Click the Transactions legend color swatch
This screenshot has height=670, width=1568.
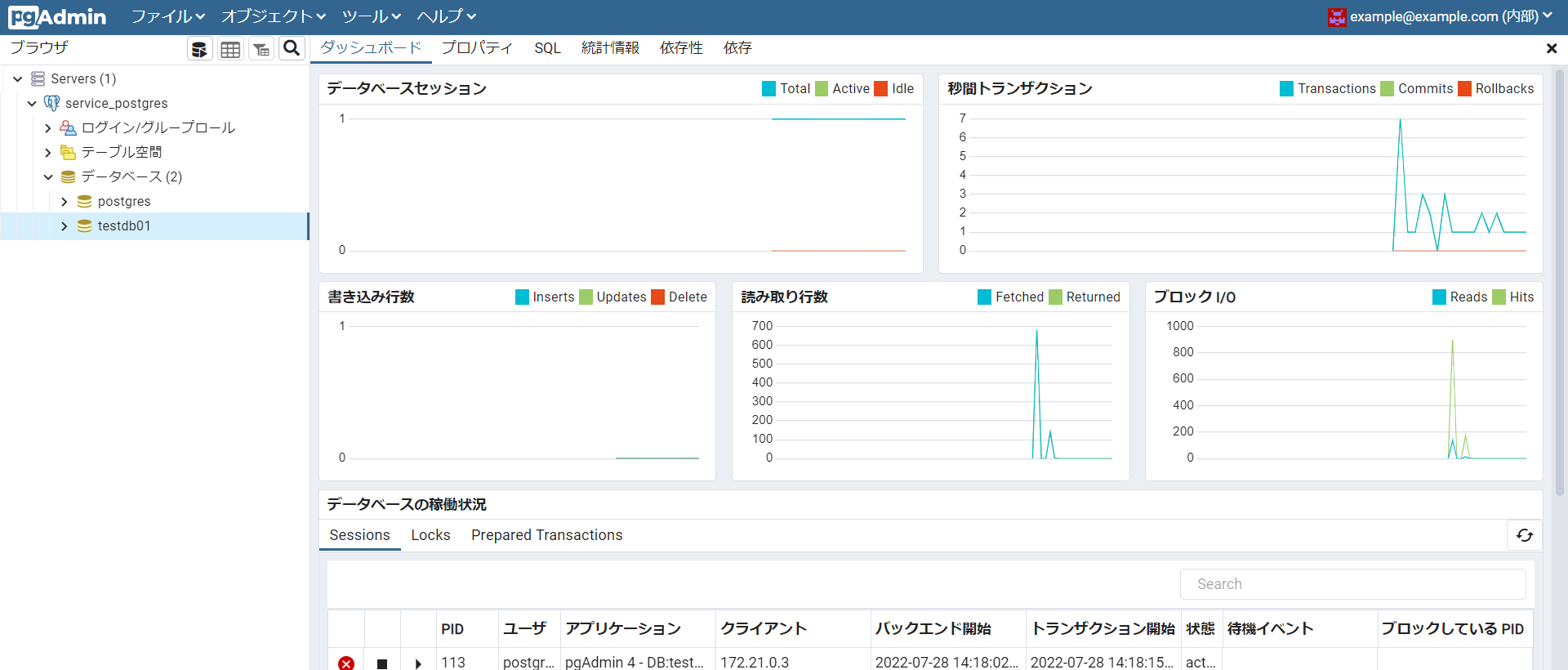click(x=1286, y=88)
